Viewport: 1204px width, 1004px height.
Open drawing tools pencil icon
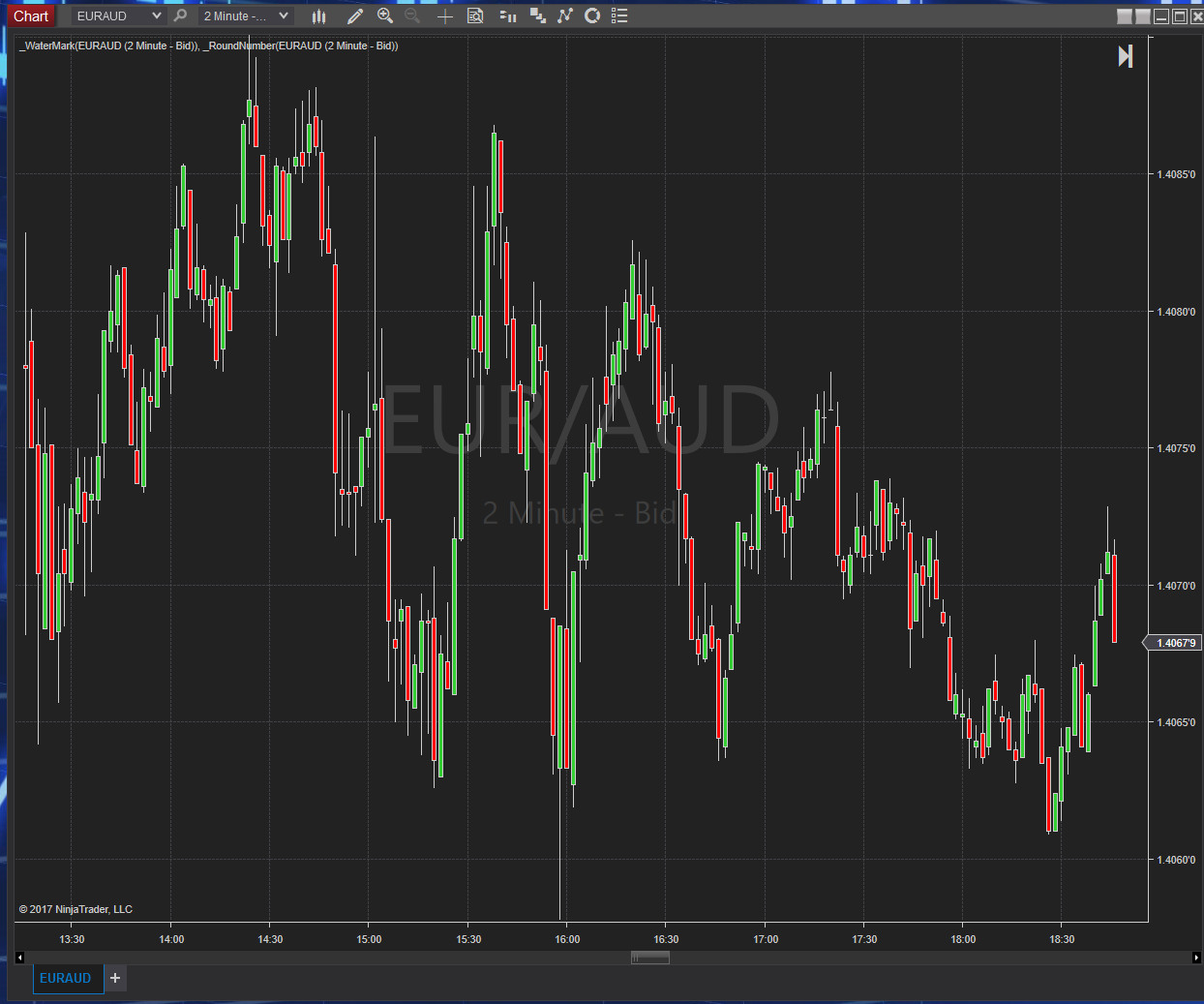point(355,15)
